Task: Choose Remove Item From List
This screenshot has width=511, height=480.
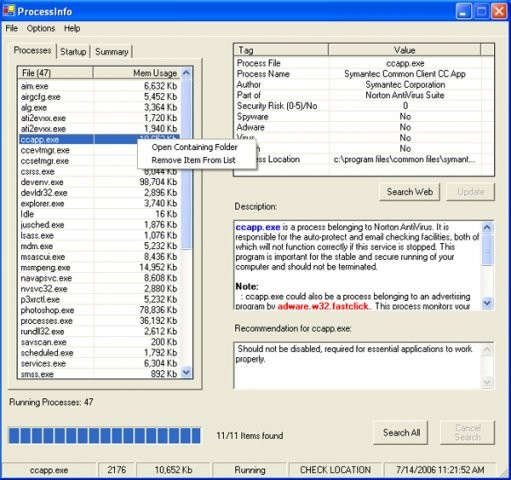Action: tap(193, 160)
